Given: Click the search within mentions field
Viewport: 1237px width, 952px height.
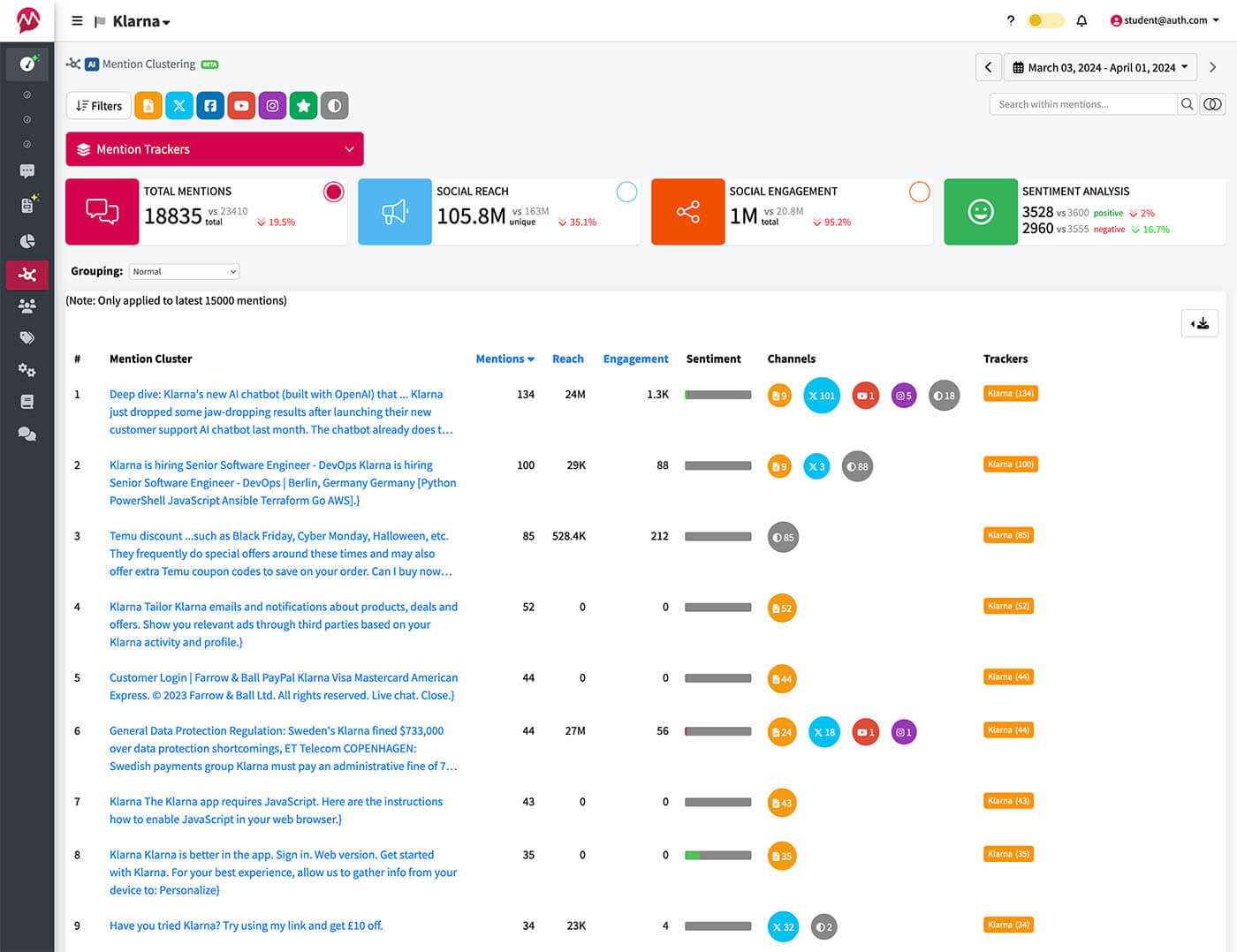Looking at the screenshot, I should [x=1083, y=104].
